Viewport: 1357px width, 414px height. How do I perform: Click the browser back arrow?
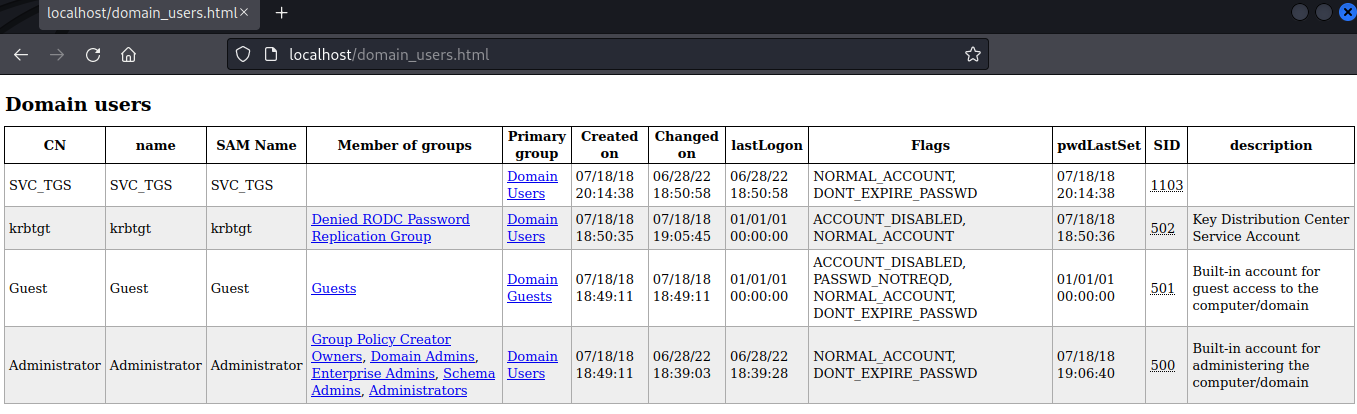[21, 55]
